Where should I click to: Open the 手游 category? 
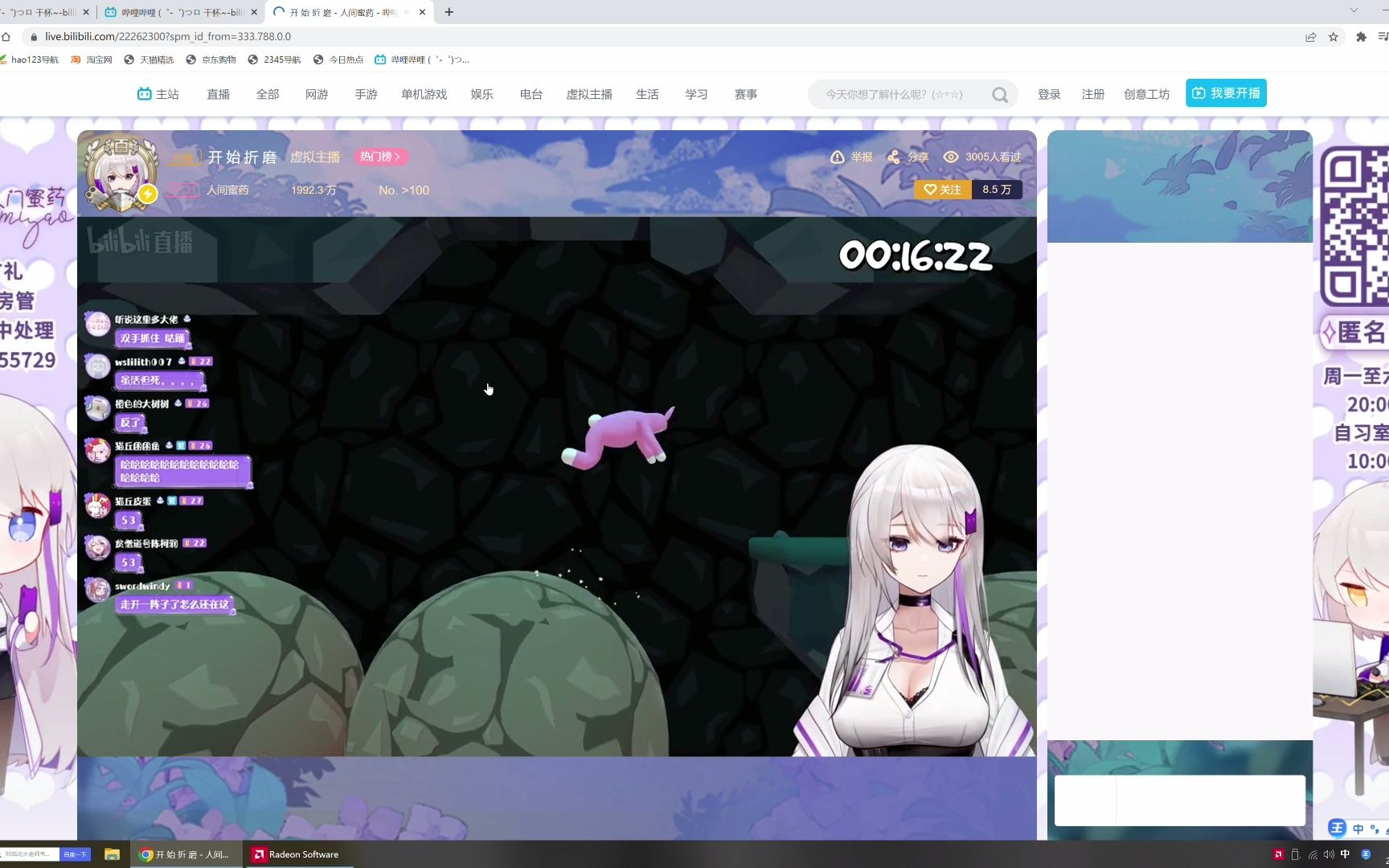point(366,94)
